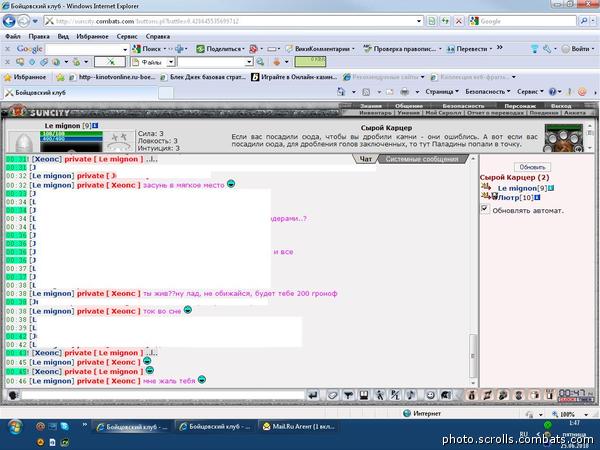The image size is (600, 450).
Task: Click the Stop loading X icon beside address bar
Action: 458,21
